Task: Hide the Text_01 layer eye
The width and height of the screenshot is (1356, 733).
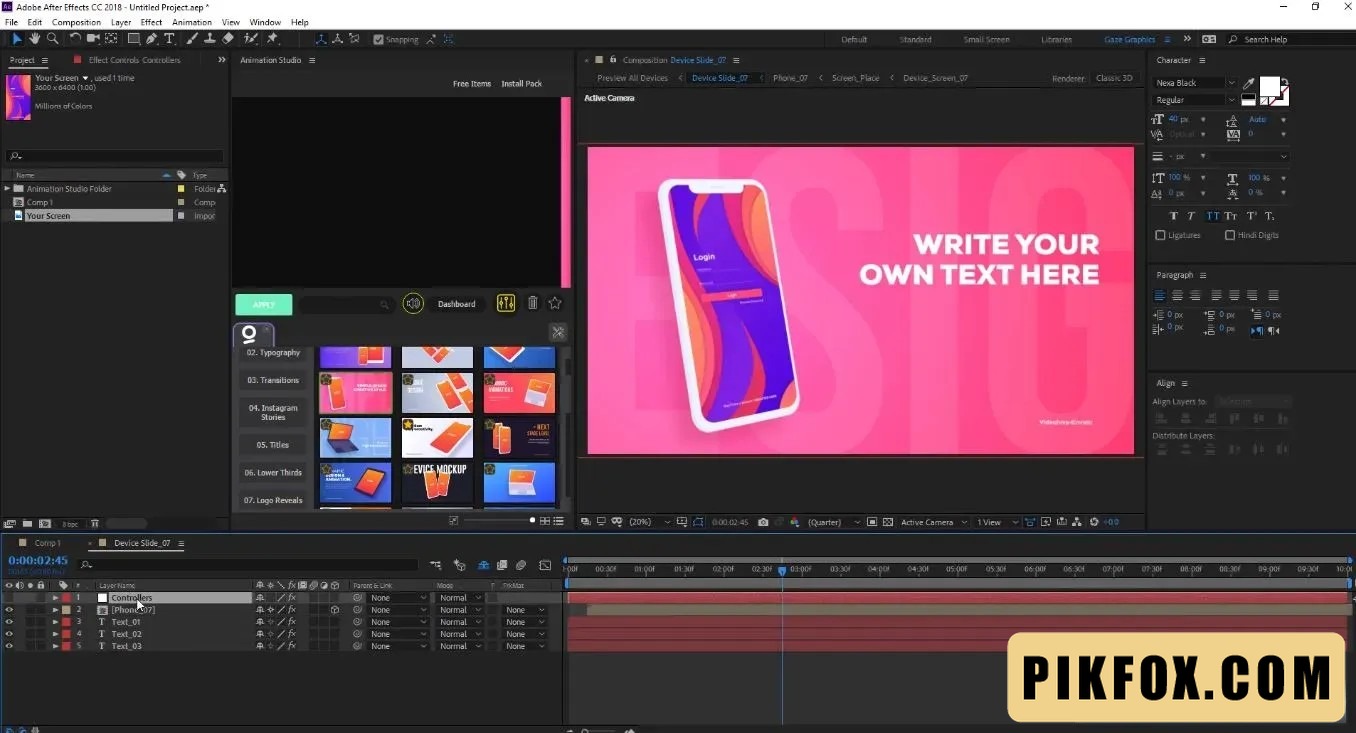Action: point(9,622)
